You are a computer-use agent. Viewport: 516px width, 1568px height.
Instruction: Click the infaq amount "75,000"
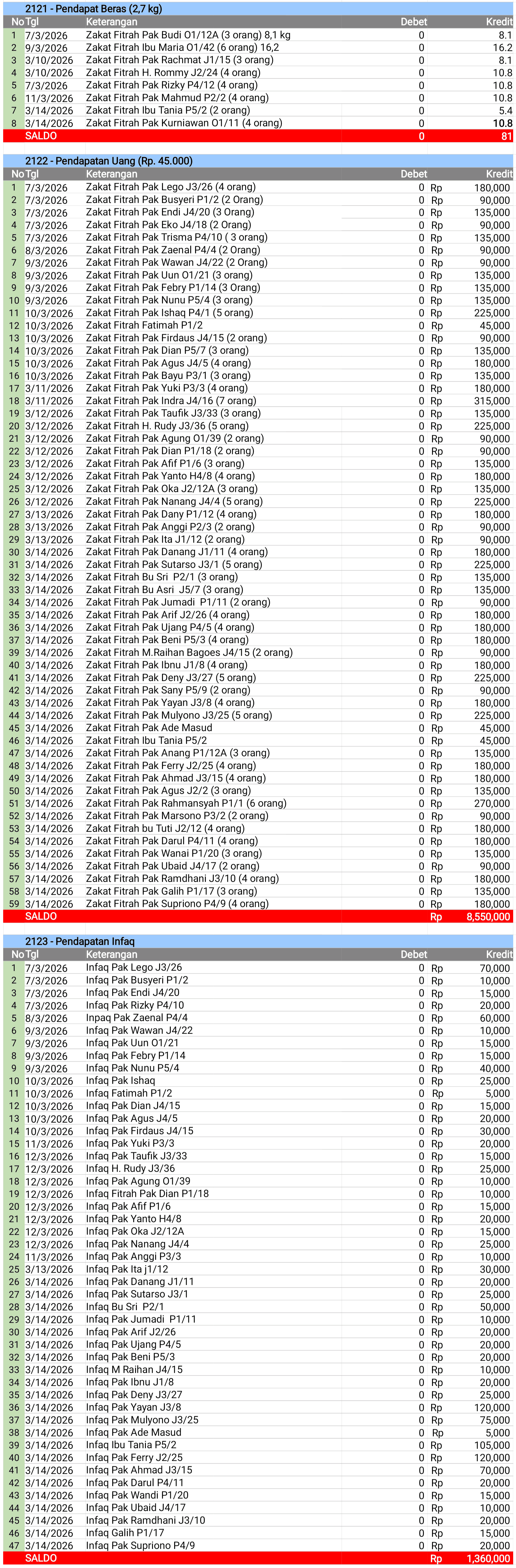495,1420
